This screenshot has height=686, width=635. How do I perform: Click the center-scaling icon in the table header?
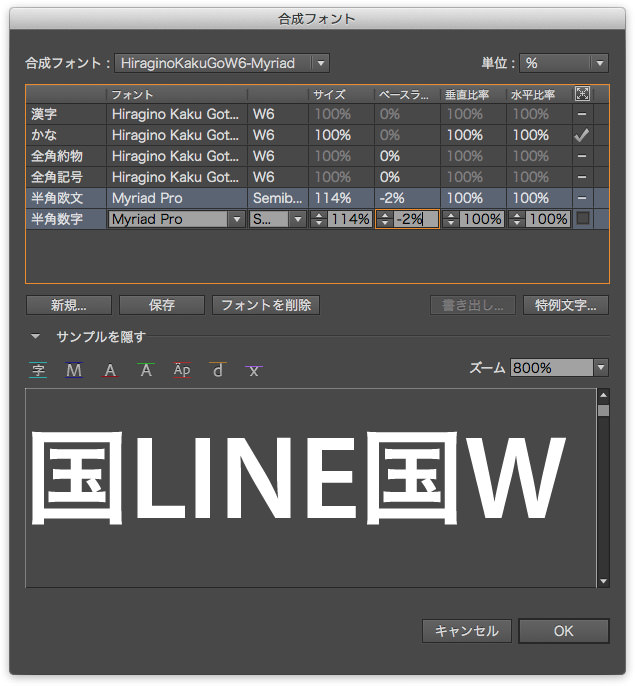coord(582,94)
